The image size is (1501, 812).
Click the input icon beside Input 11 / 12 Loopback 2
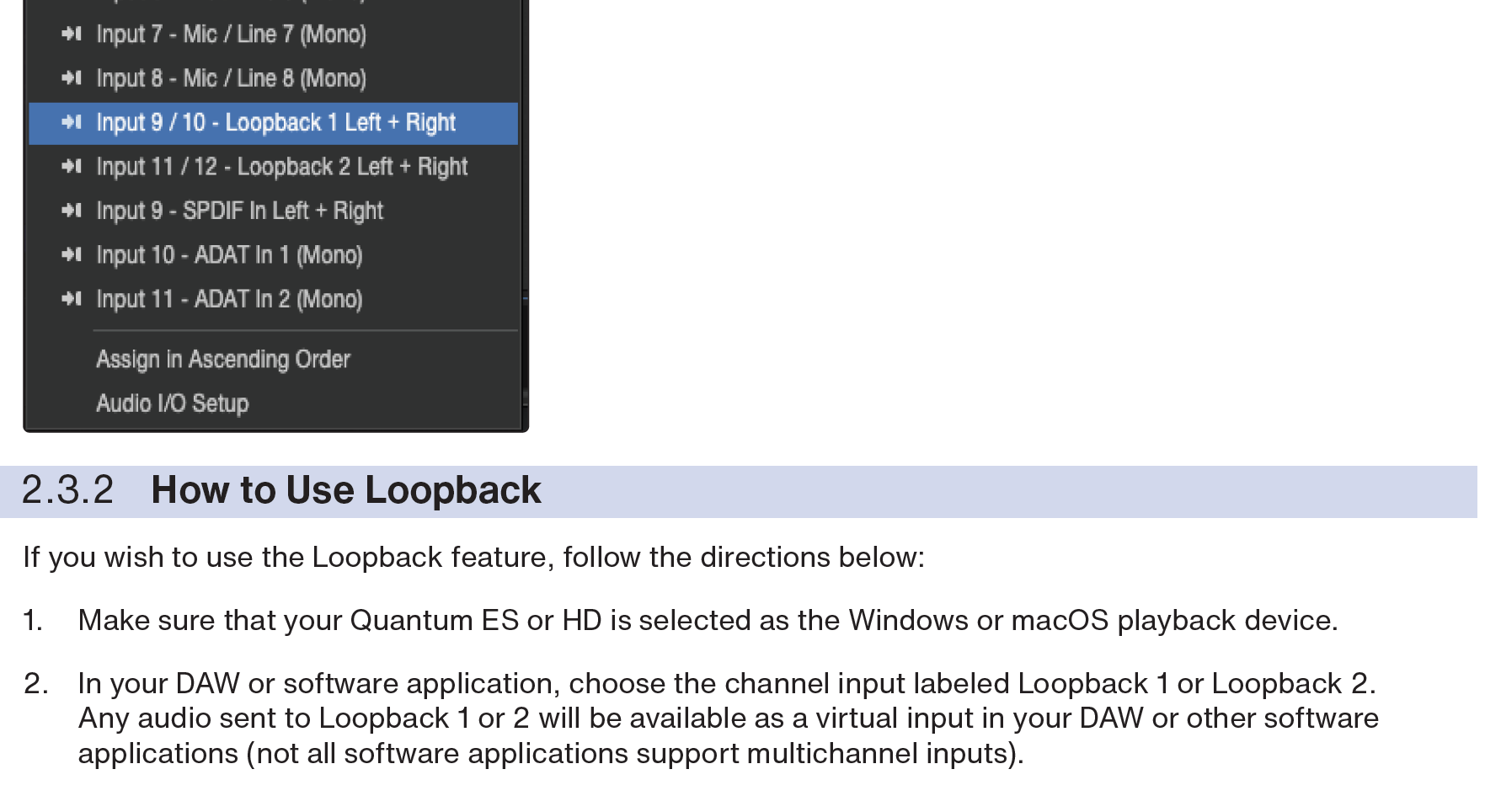pyautogui.click(x=72, y=167)
